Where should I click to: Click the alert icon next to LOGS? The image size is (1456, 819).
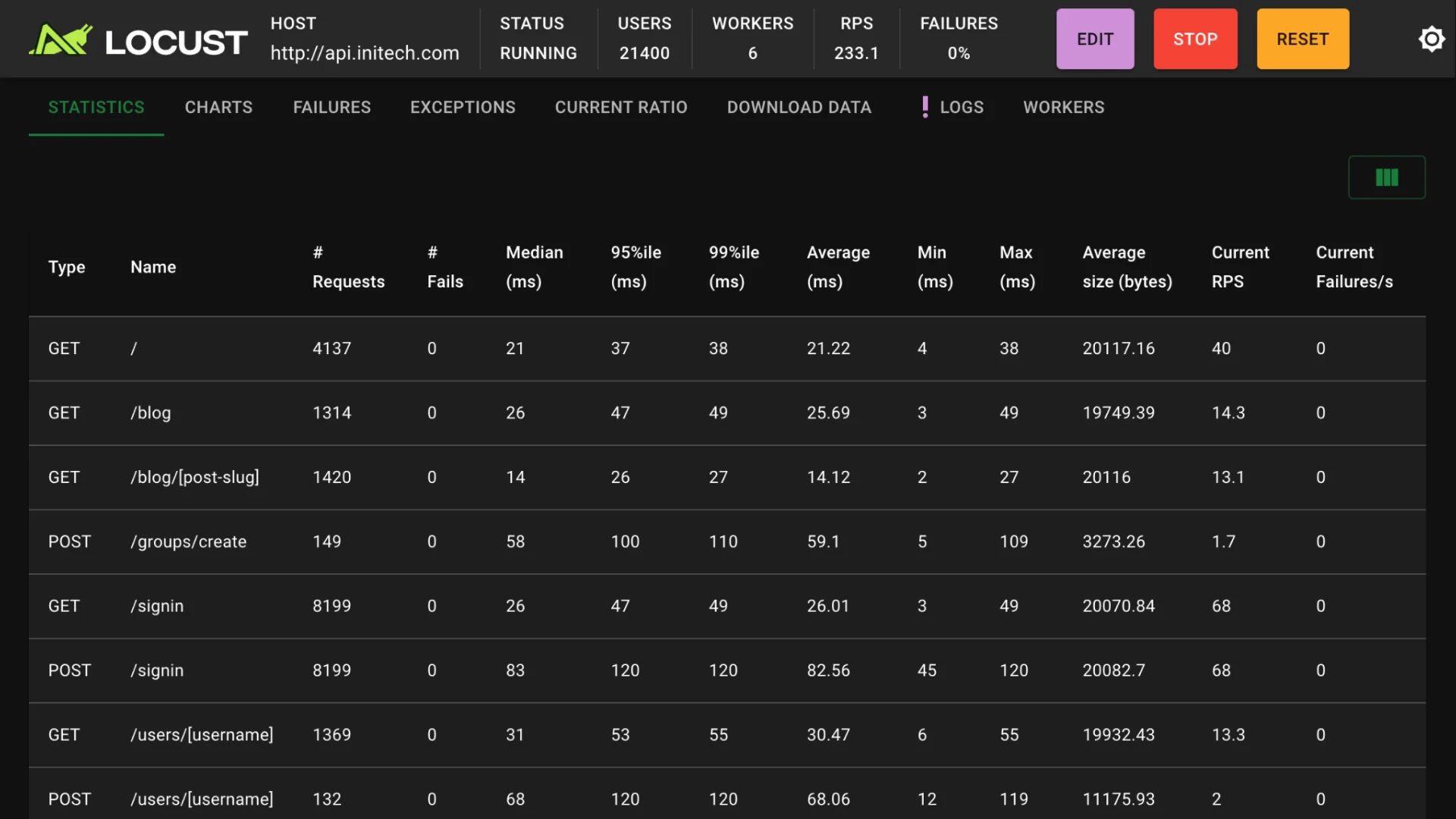tap(925, 107)
